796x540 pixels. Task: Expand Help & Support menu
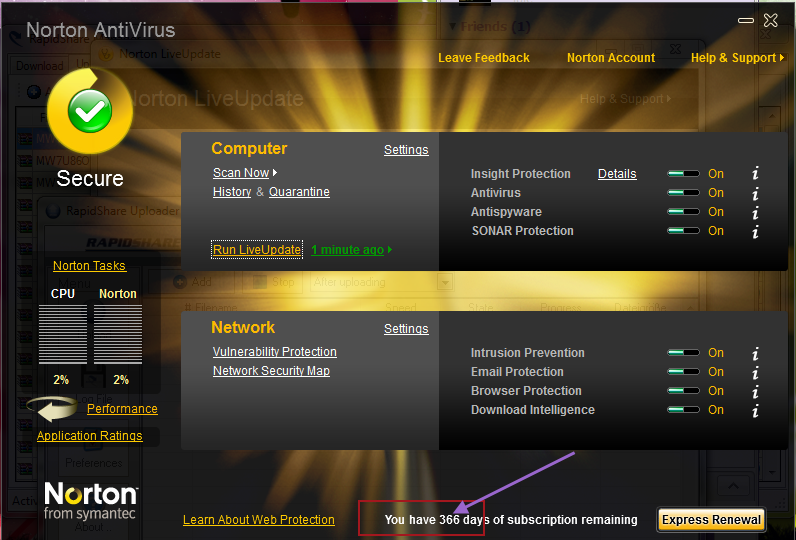coord(737,58)
